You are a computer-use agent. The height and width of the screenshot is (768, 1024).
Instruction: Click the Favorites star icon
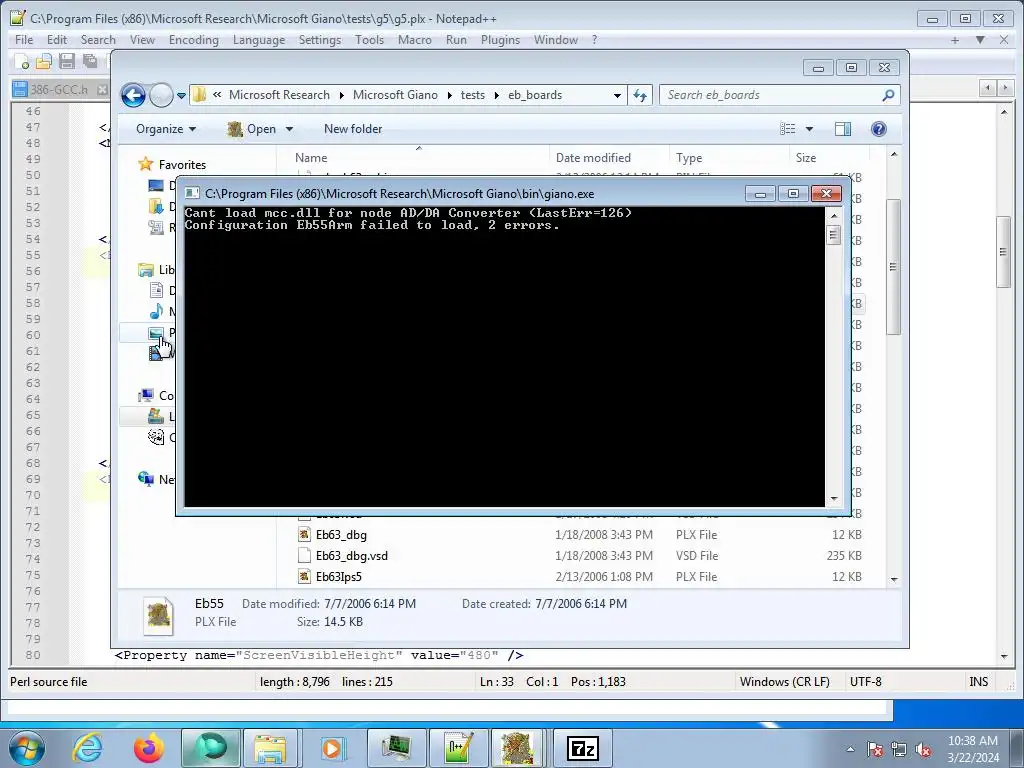coord(146,165)
